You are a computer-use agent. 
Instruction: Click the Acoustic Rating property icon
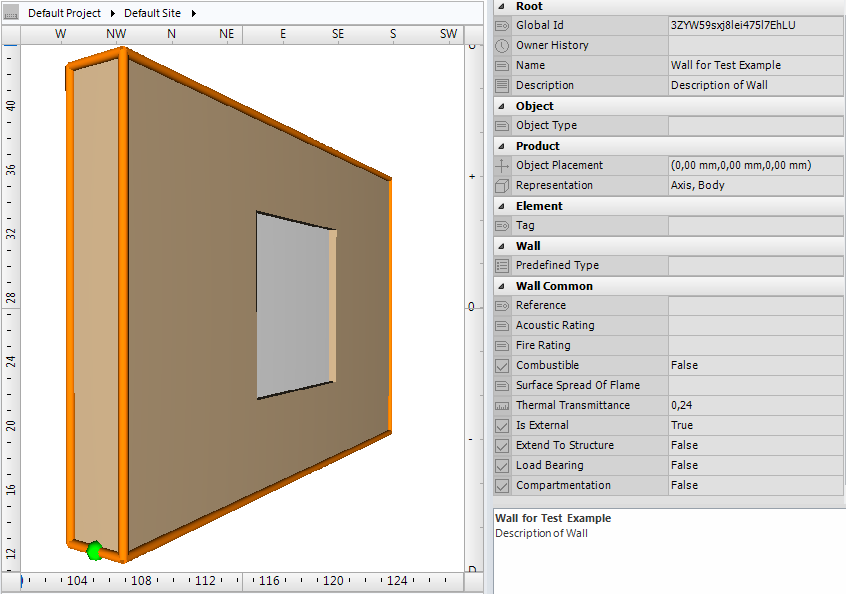(502, 325)
